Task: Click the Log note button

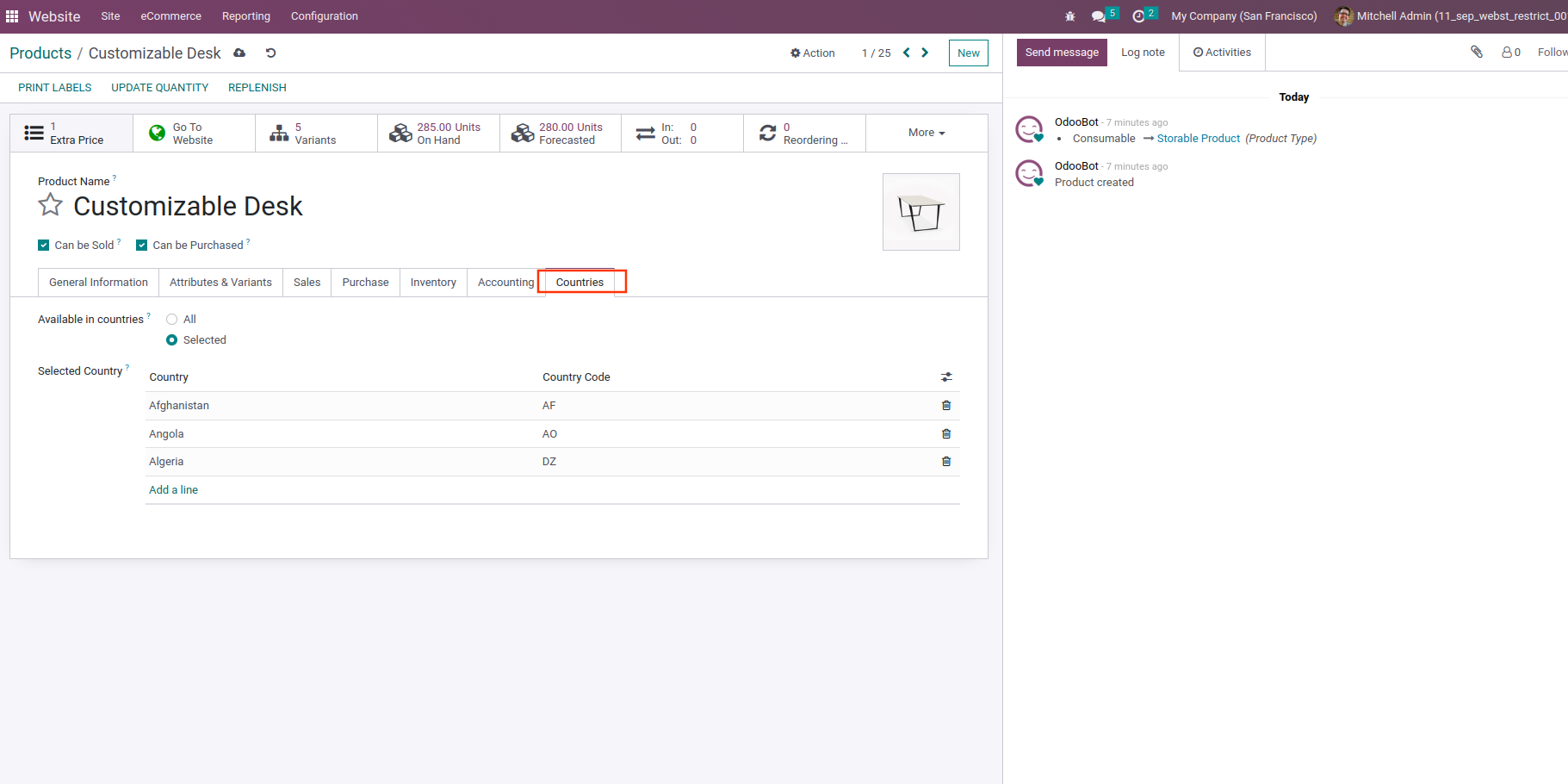Action: point(1143,53)
